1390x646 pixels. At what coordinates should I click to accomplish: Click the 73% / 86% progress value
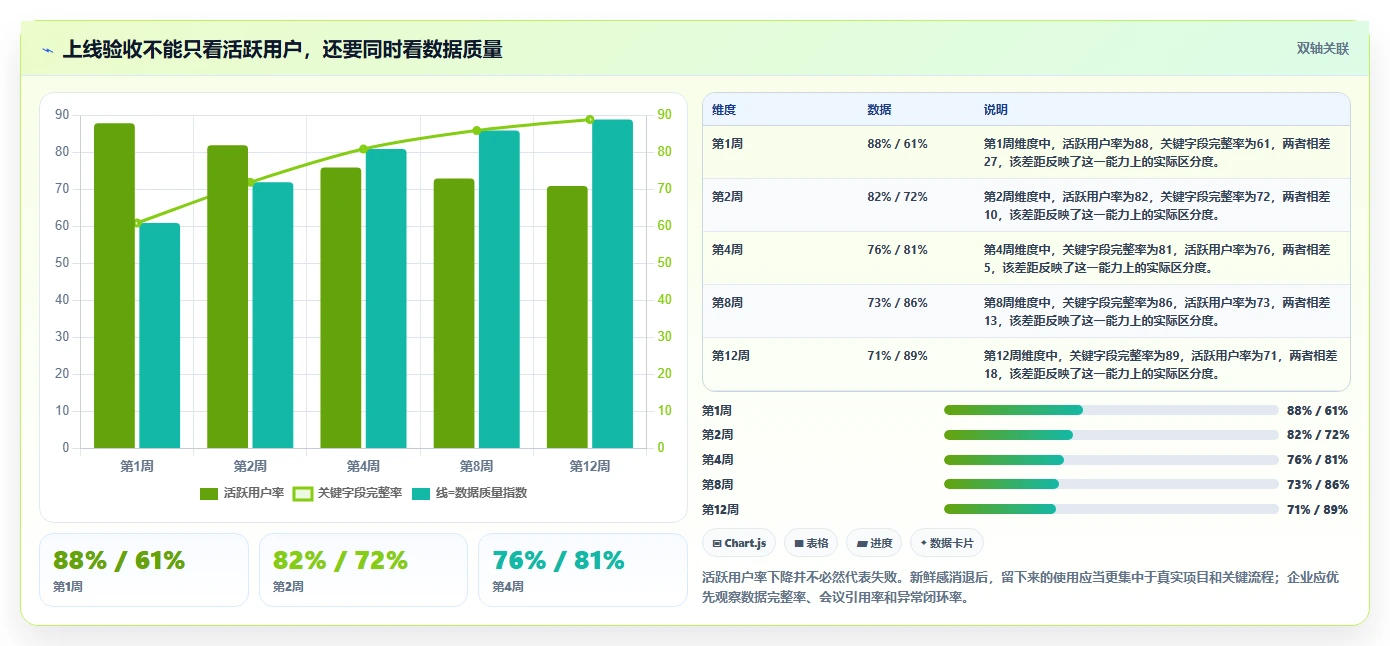1318,485
